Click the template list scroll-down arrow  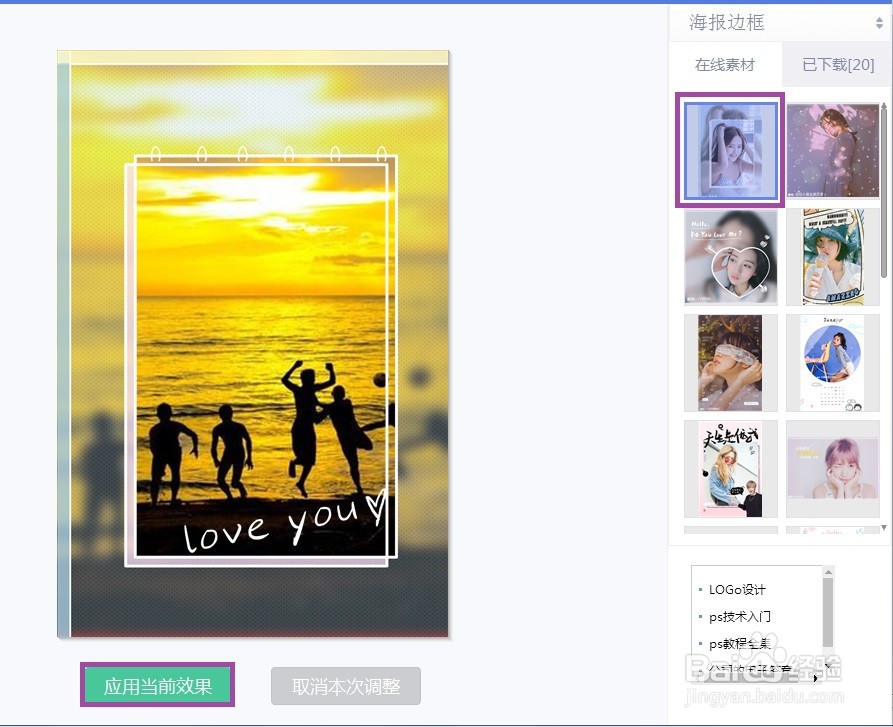(x=884, y=528)
